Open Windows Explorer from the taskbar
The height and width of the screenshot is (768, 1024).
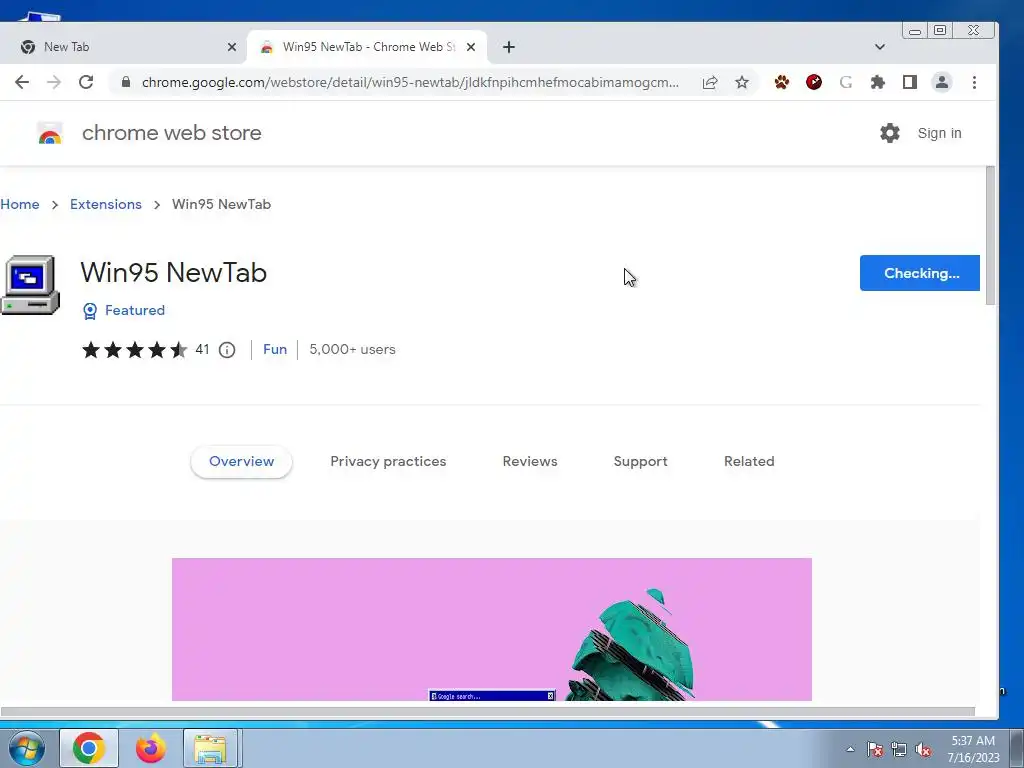point(210,748)
